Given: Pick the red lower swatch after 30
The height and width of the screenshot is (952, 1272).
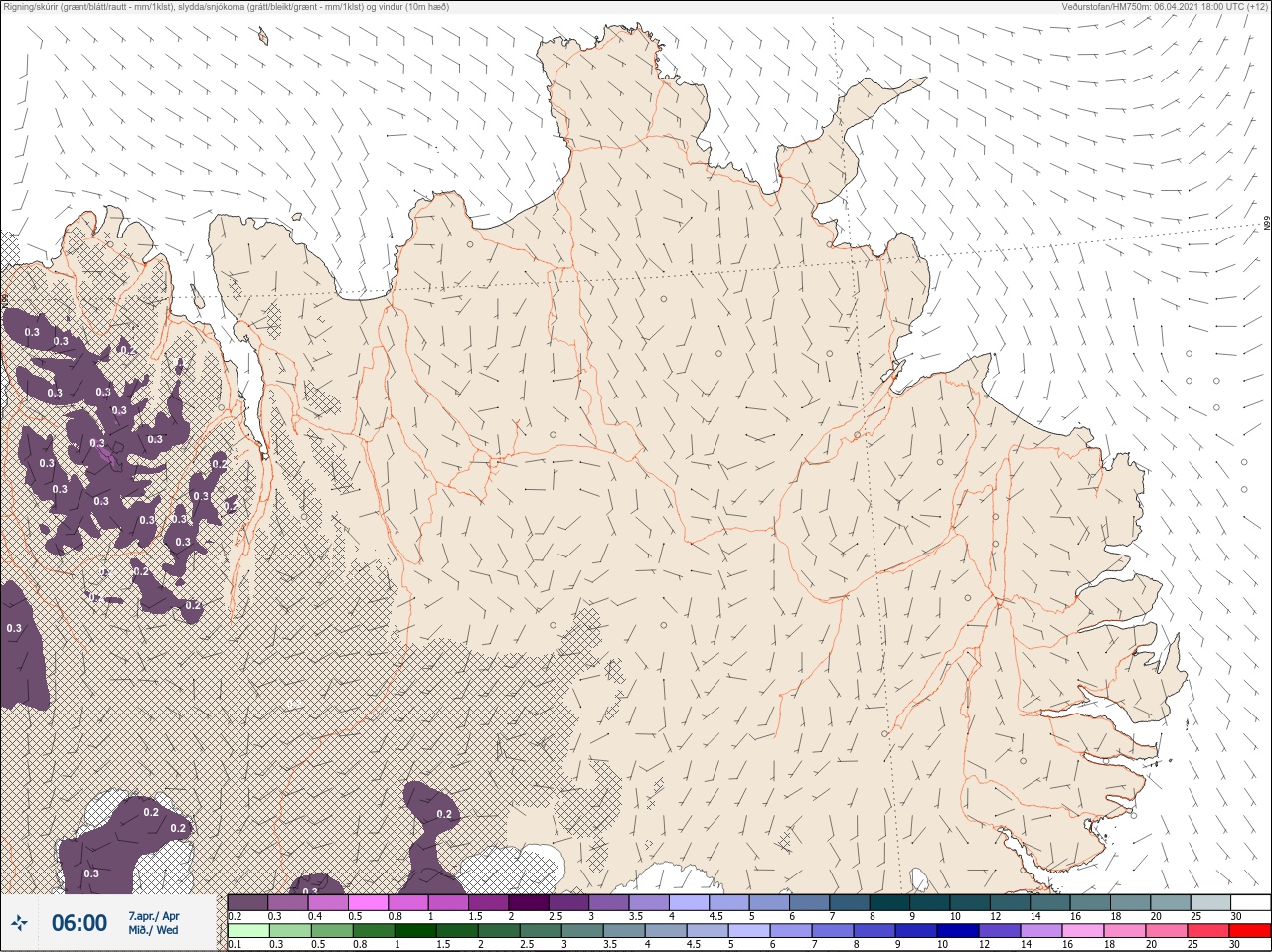Looking at the screenshot, I should (1250, 931).
